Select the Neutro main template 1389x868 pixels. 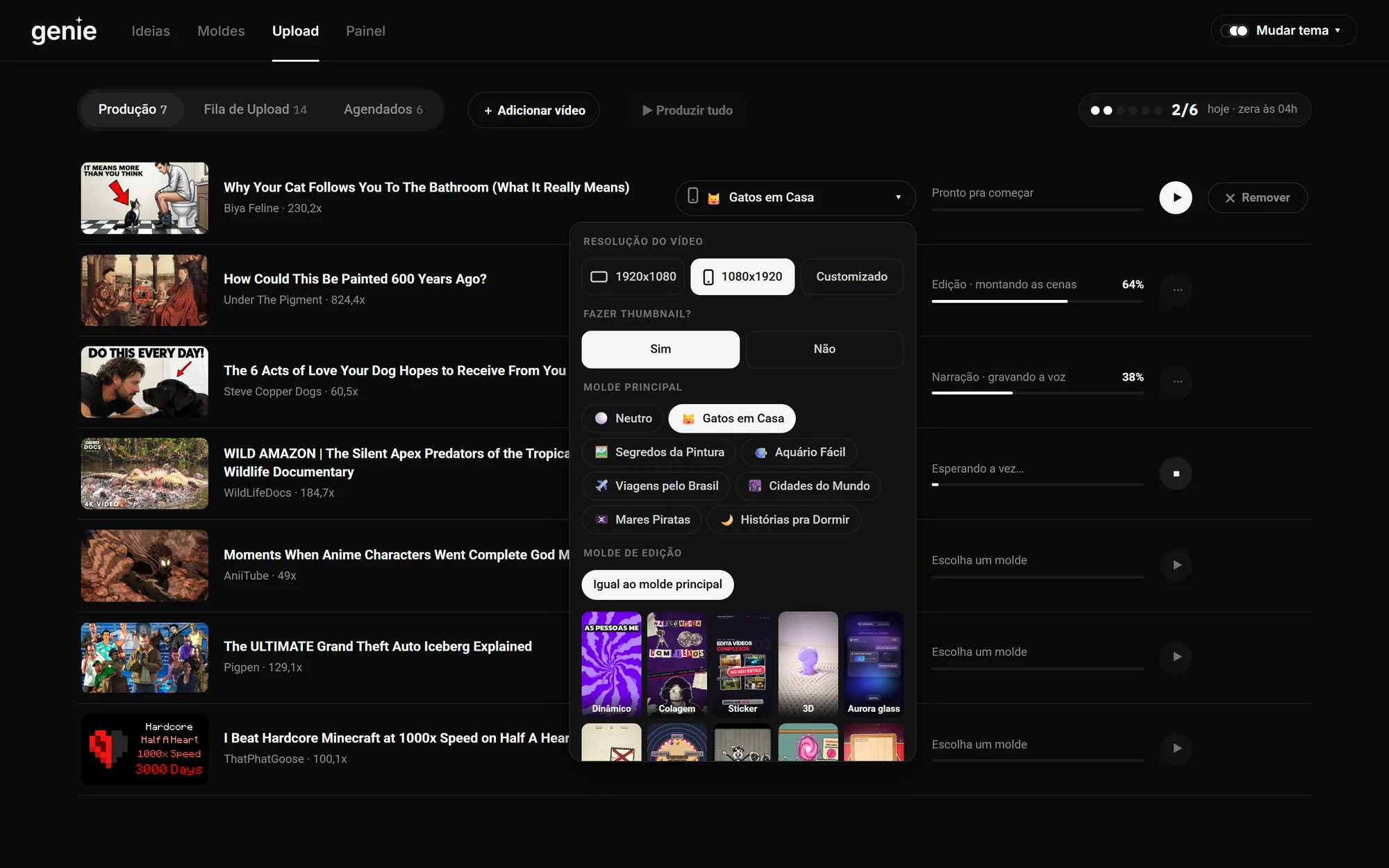623,419
